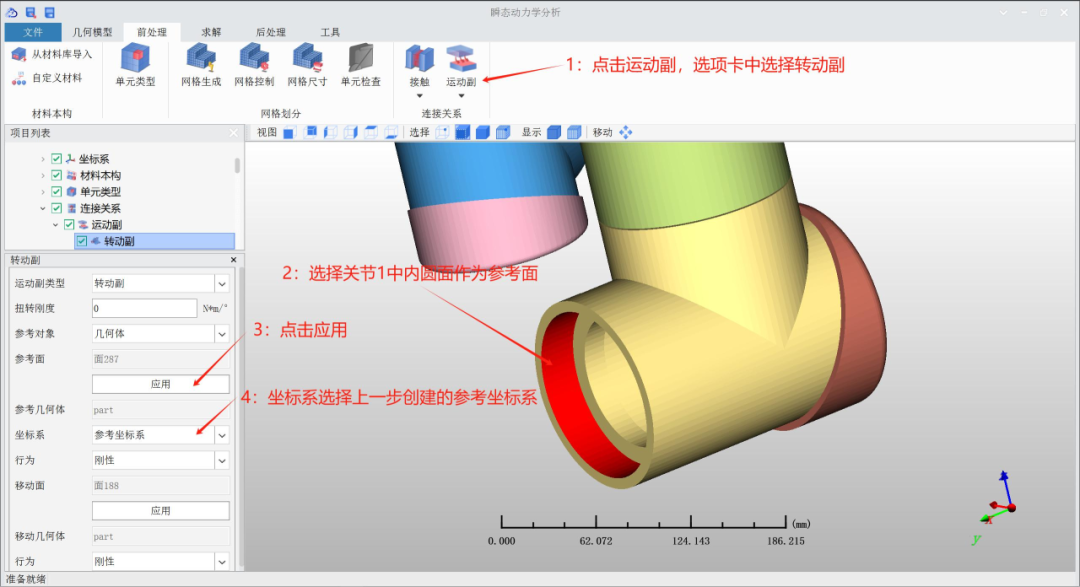1080x587 pixels.
Task: Click the 扭转刚度 input field
Action: [144, 309]
